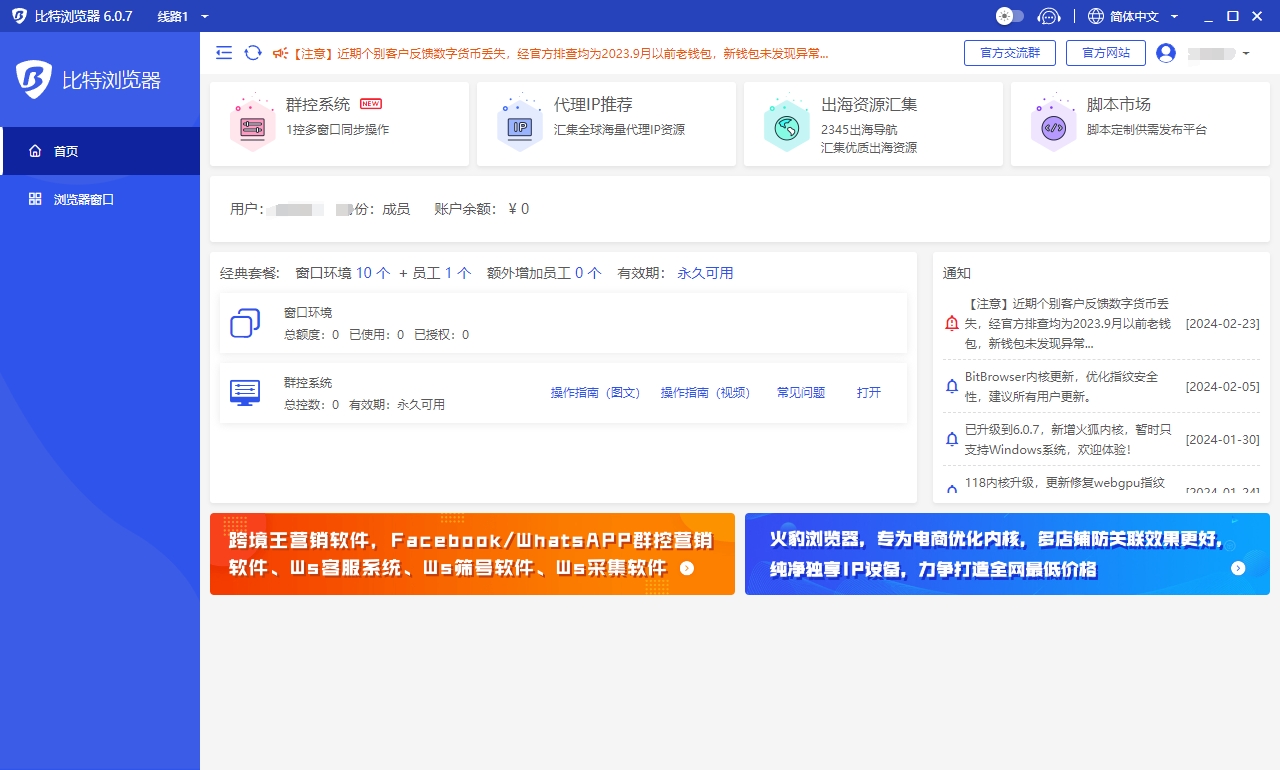
Task: Open the 代理IP推荐 card title
Action: coord(593,104)
